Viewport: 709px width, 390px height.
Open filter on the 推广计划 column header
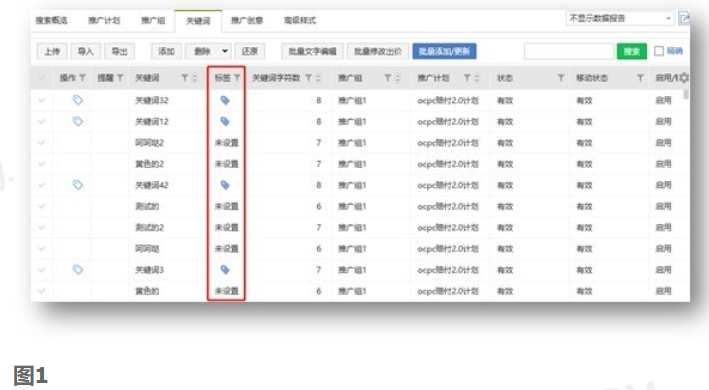click(467, 78)
